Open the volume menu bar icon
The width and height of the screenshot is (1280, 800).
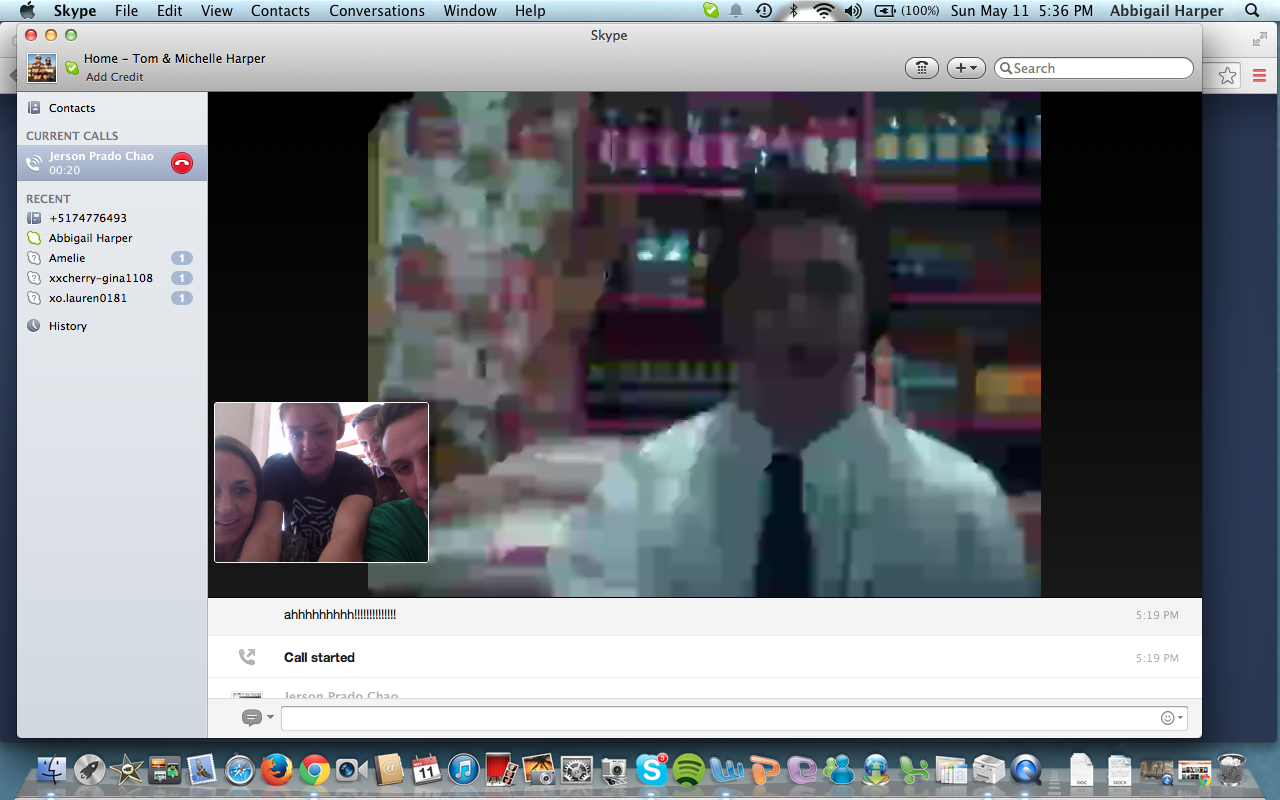(853, 11)
